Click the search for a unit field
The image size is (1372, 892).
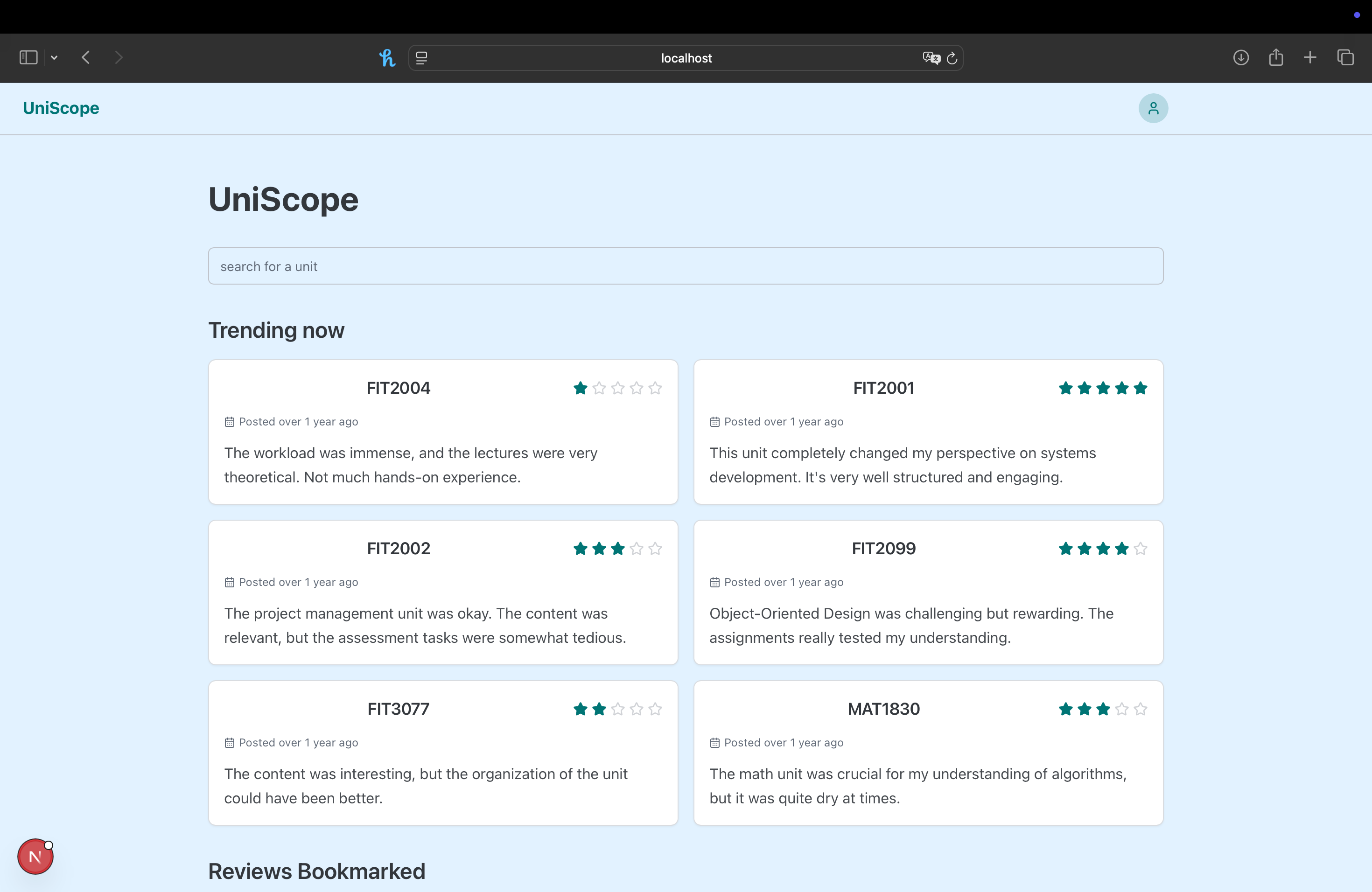pyautogui.click(x=686, y=265)
